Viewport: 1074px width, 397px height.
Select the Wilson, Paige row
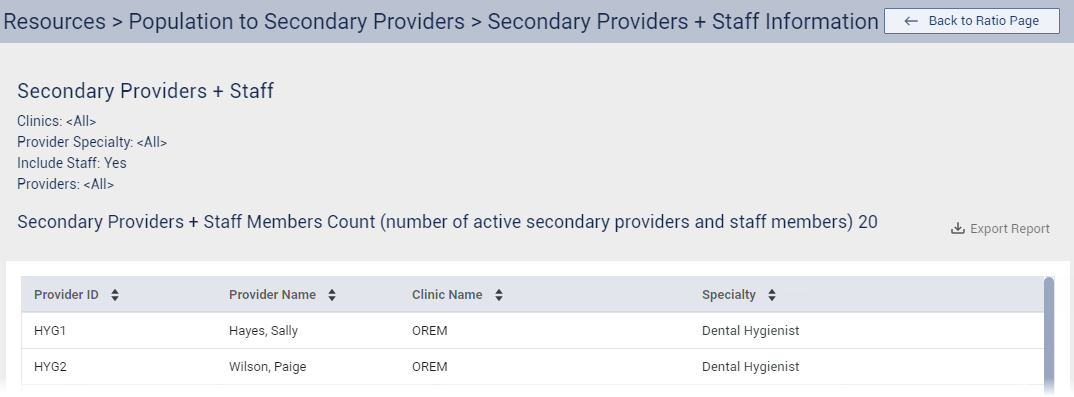[x=533, y=367]
